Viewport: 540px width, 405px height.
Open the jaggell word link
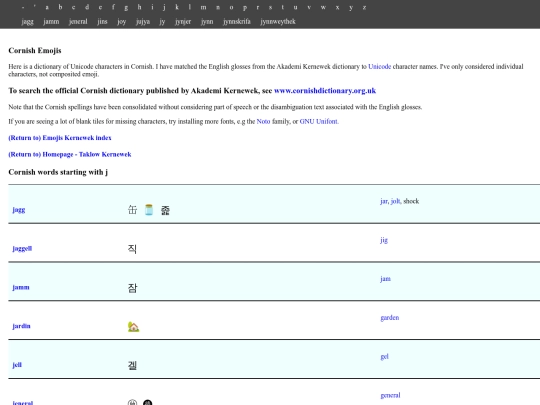(x=22, y=248)
